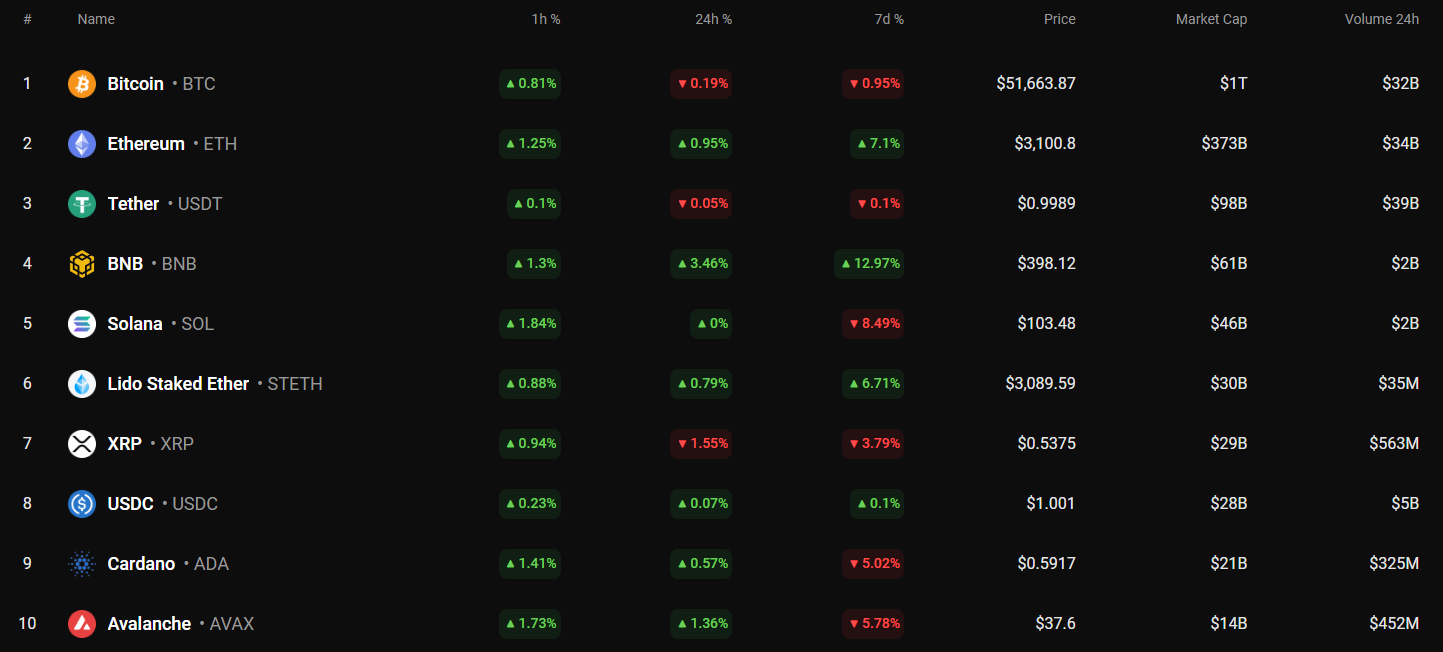1443x652 pixels.
Task: Sort by Market Cap column header
Action: [1211, 19]
